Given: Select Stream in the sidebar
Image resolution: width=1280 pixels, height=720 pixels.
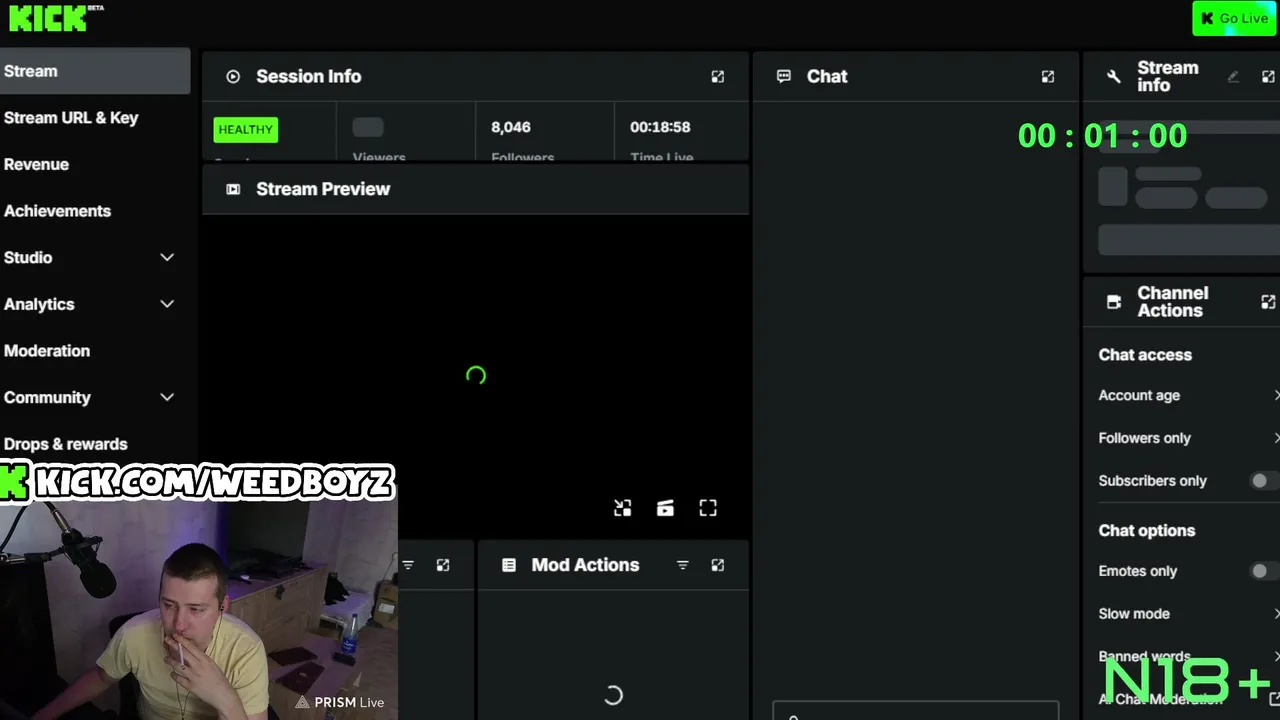Looking at the screenshot, I should click(x=95, y=71).
